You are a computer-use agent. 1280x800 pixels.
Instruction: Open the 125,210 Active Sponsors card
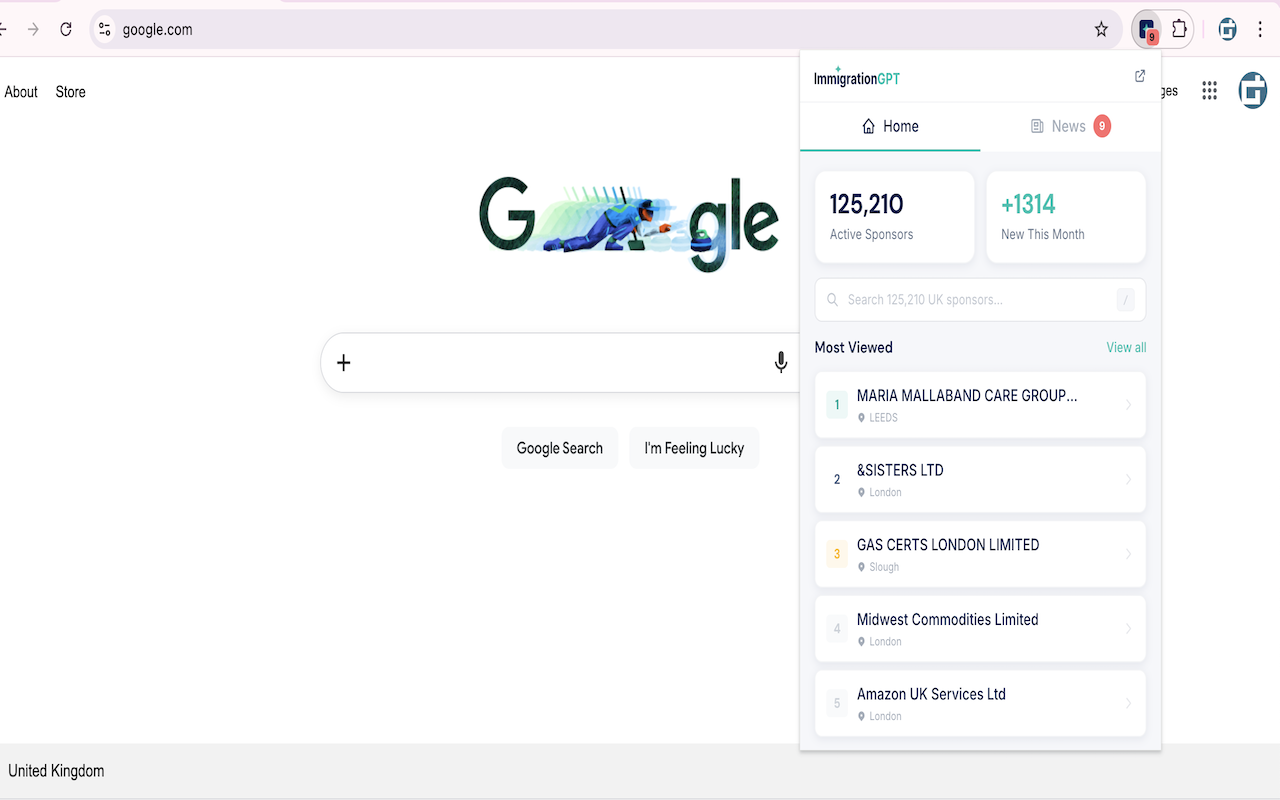(895, 217)
